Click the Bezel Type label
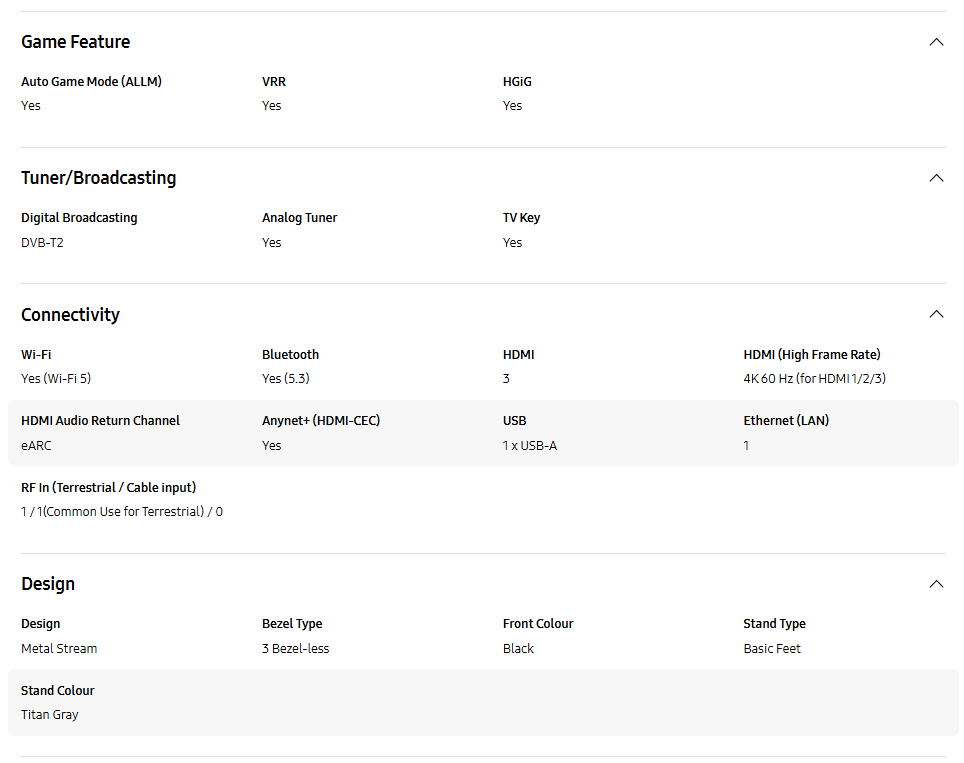This screenshot has width=964, height=763. 292,623
